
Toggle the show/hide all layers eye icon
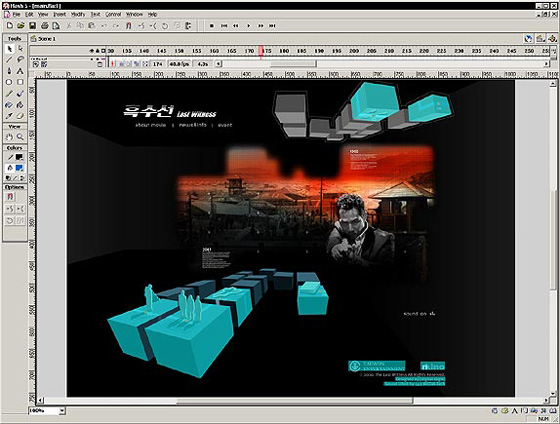[x=92, y=51]
